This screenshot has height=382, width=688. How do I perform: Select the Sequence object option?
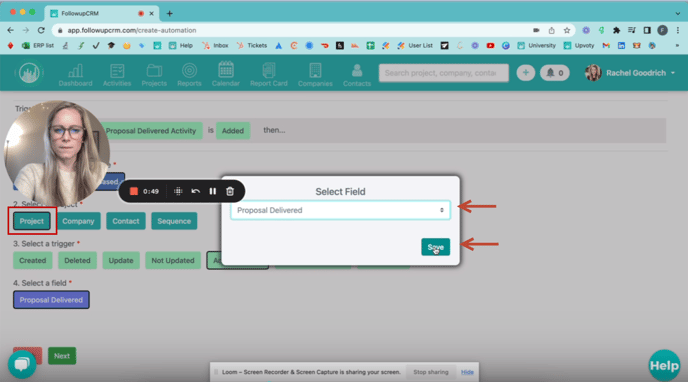point(174,221)
